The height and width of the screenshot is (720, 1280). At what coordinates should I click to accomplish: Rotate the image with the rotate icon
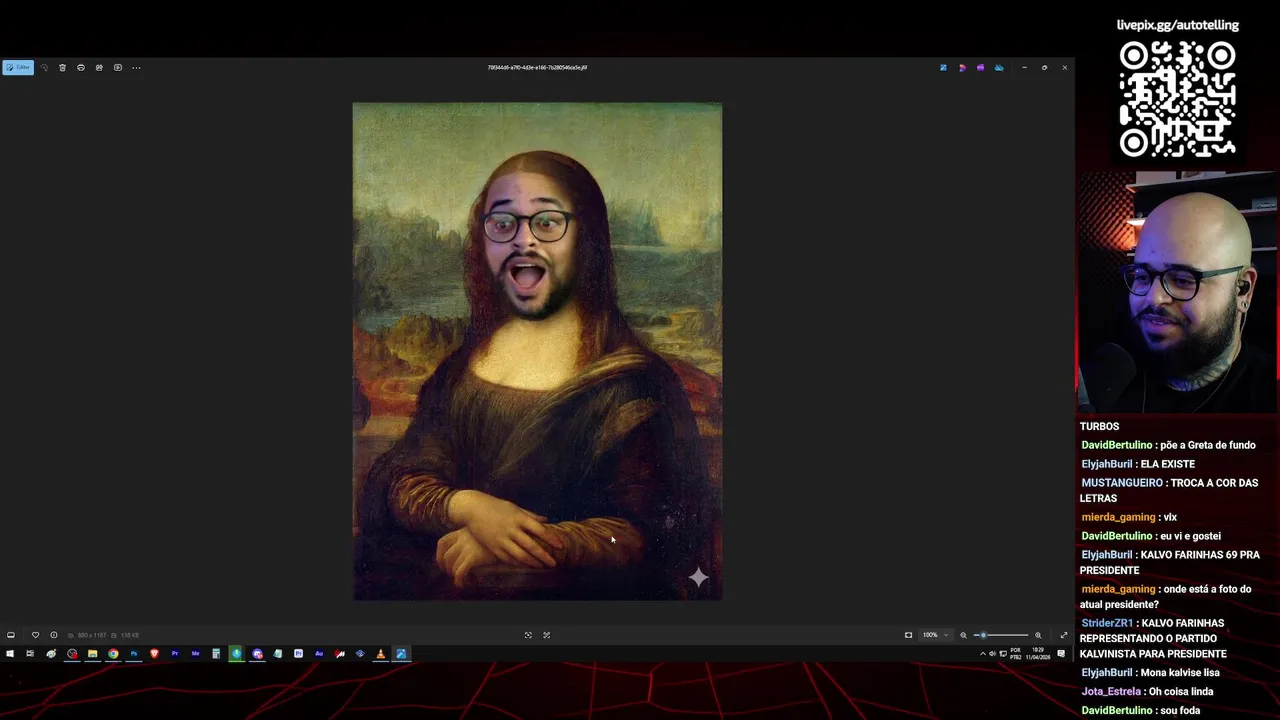[44, 68]
